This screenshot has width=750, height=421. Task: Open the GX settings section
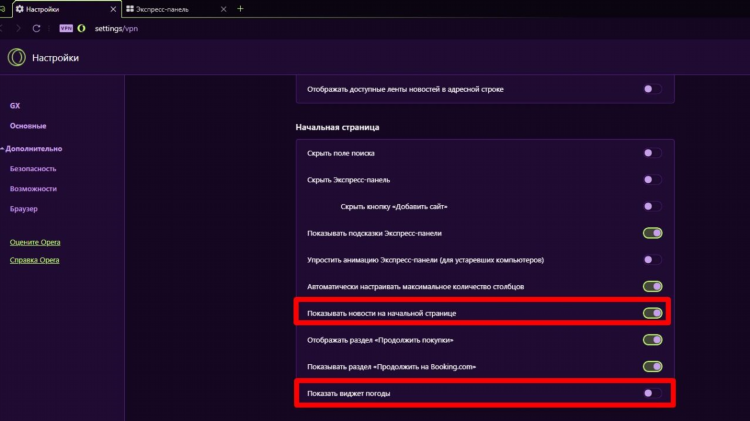15,106
